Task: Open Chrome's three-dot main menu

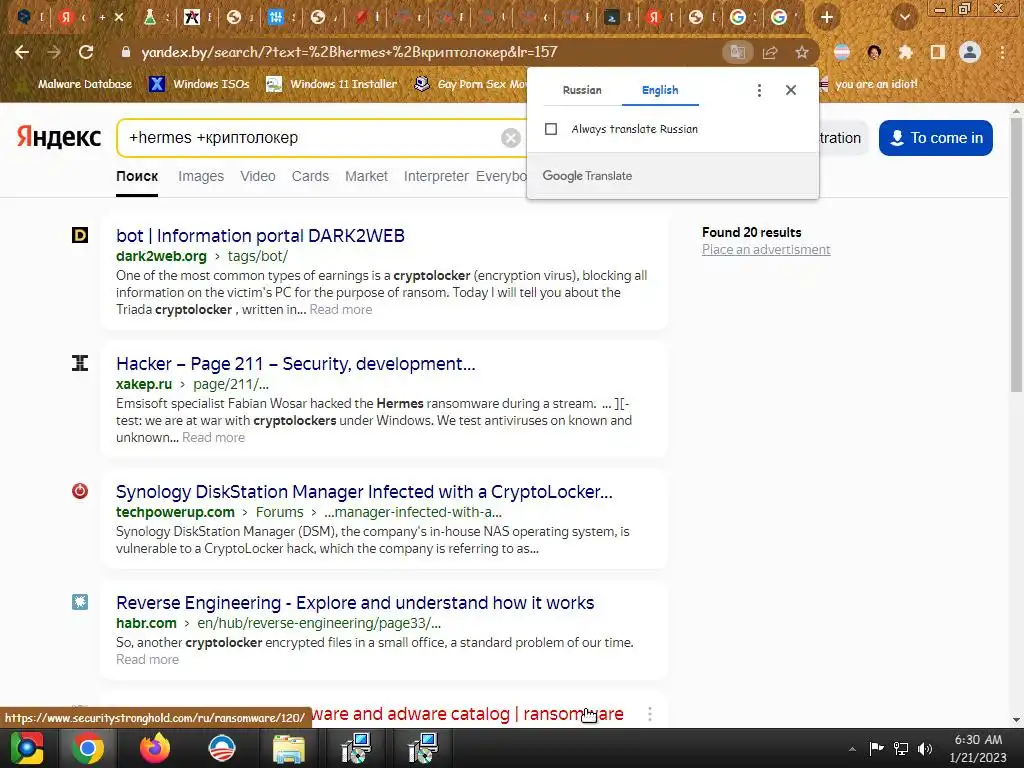Action: [x=1002, y=52]
